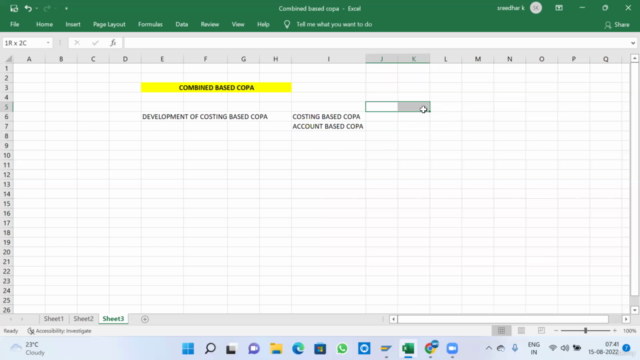Open the Page Layout tab

[x=109, y=24]
